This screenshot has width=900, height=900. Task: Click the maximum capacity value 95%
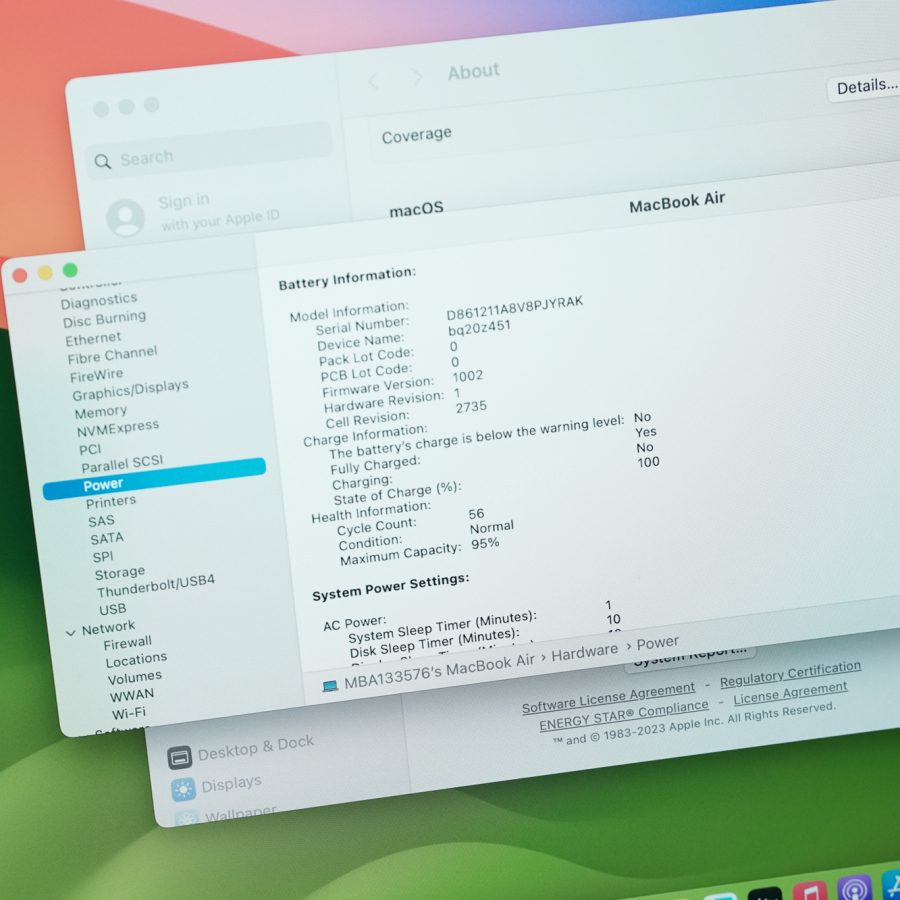485,544
